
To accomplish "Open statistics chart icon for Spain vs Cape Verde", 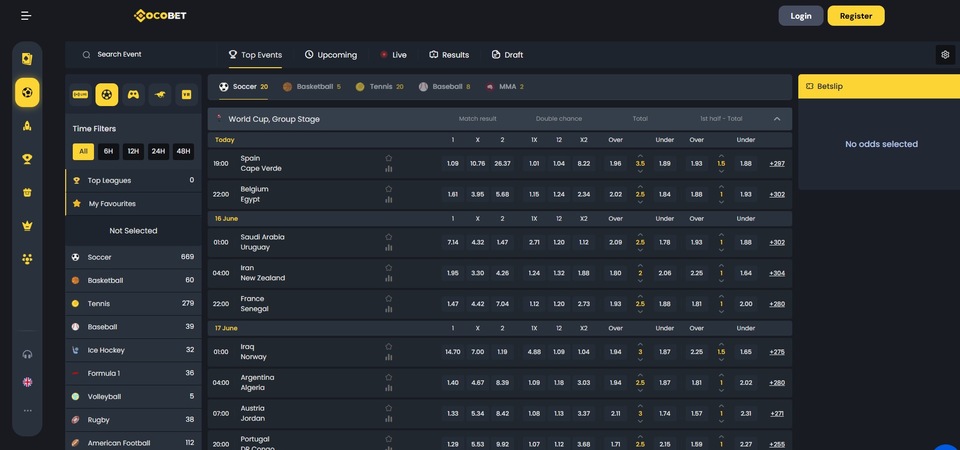I will pos(388,169).
